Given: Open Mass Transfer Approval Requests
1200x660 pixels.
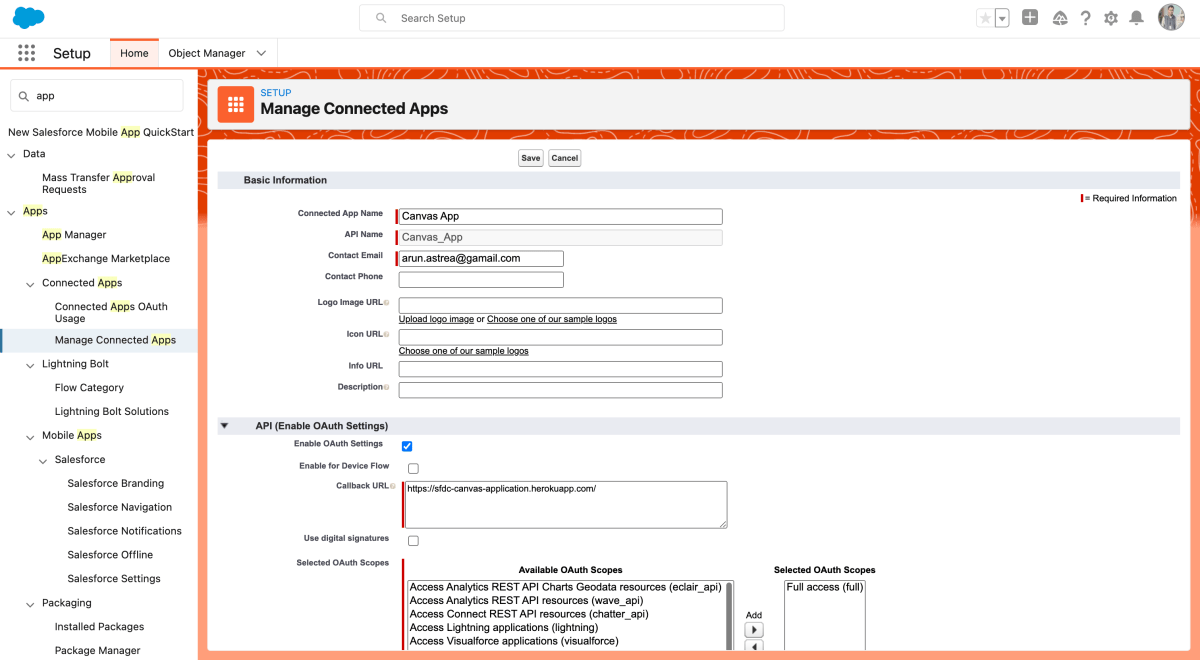Looking at the screenshot, I should coord(98,183).
